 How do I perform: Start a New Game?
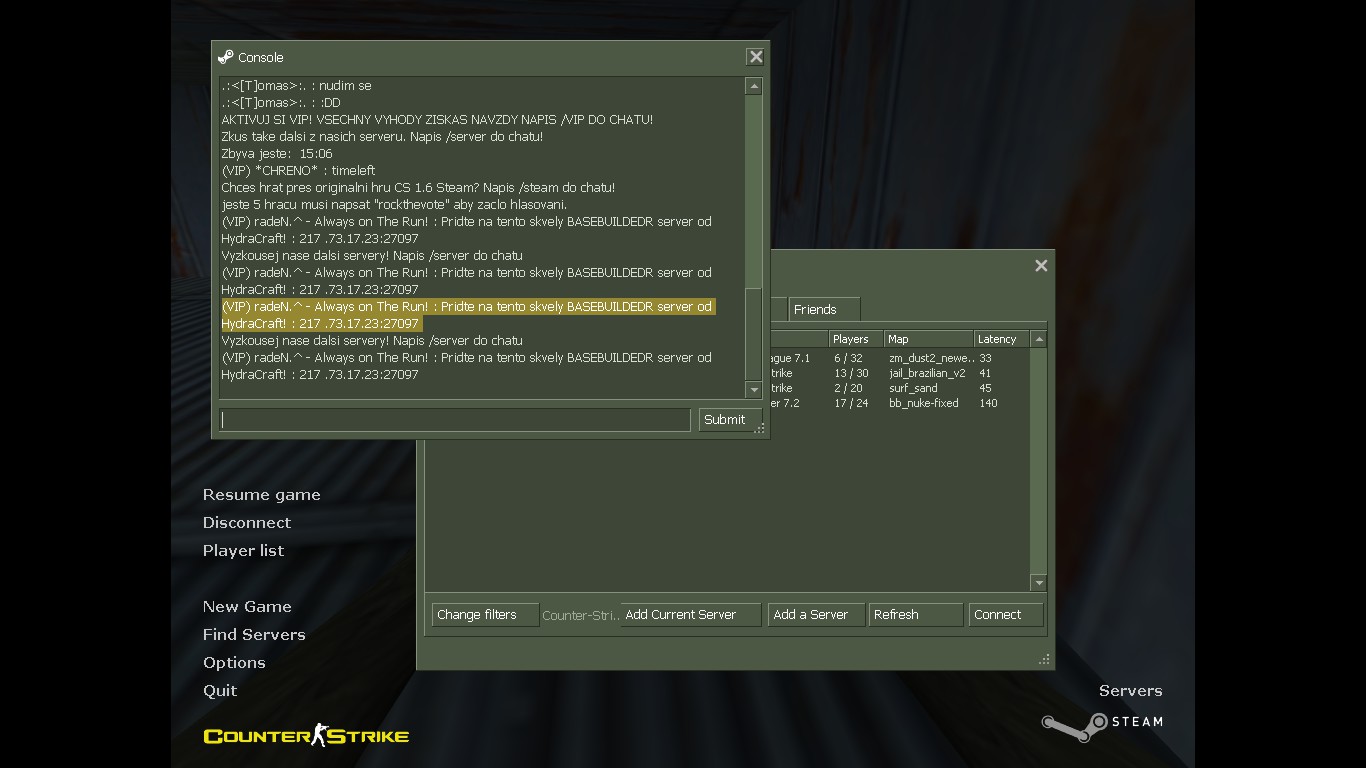[247, 607]
